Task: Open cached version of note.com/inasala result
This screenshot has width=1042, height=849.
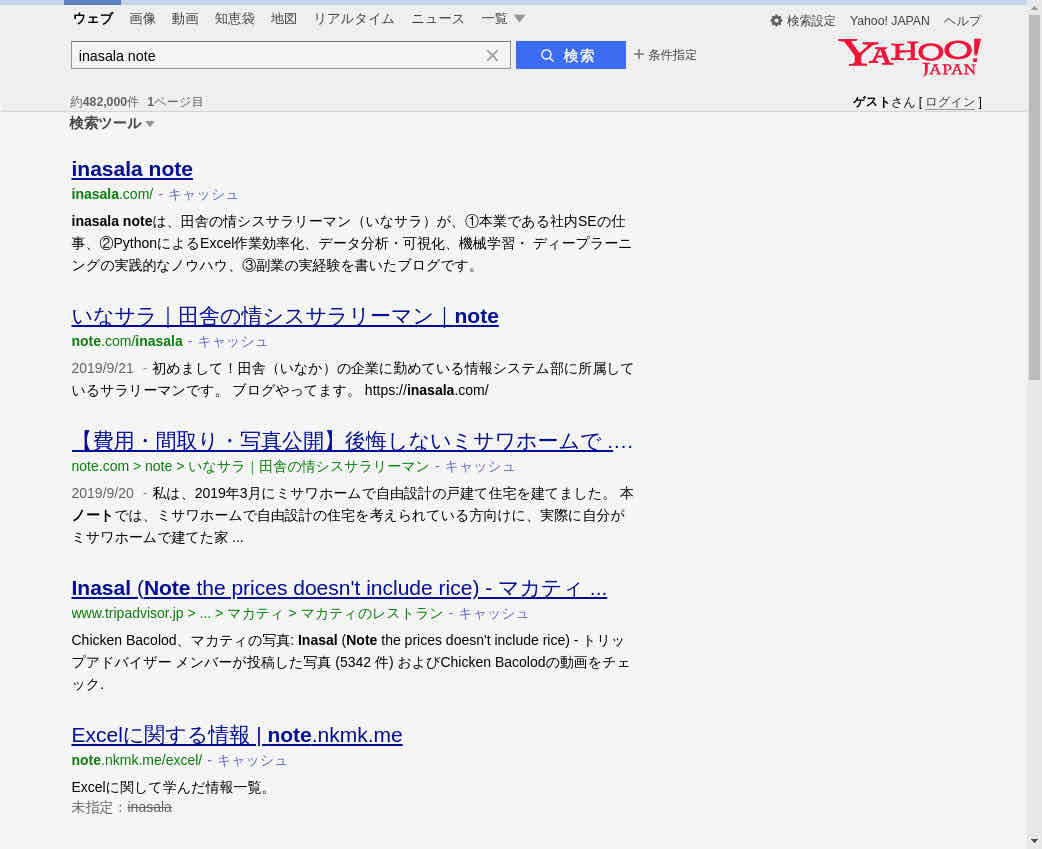Action: (x=232, y=341)
